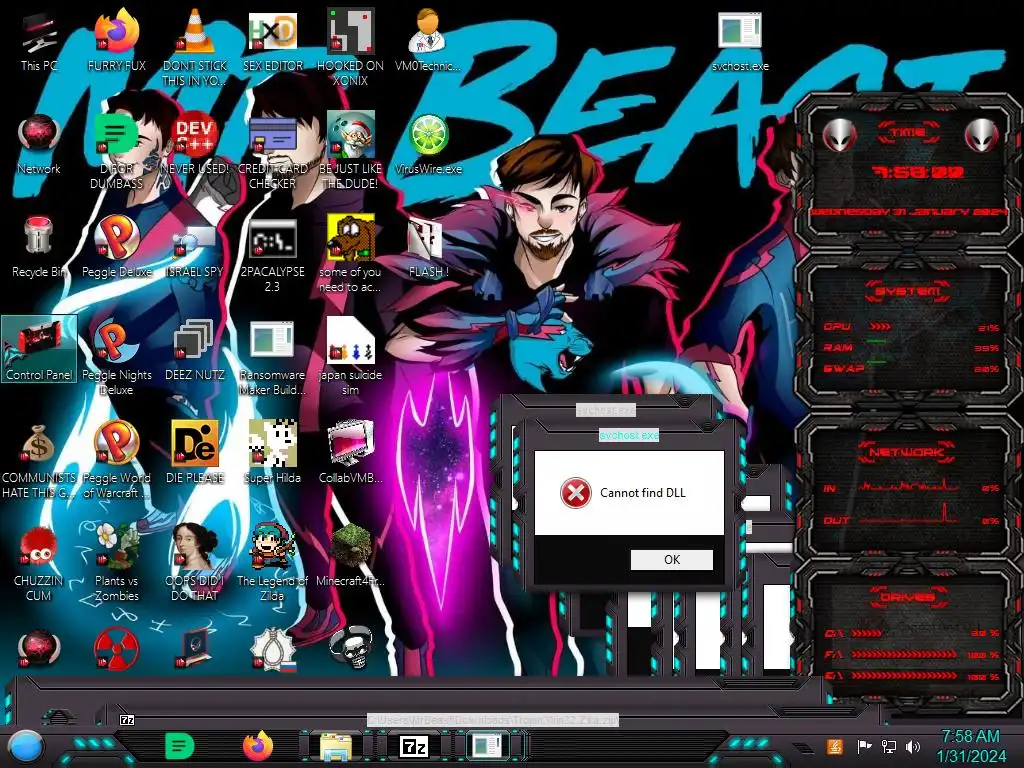Click the DRIVES gadget C:\ usage bar
The image size is (1024, 768).
click(867, 633)
